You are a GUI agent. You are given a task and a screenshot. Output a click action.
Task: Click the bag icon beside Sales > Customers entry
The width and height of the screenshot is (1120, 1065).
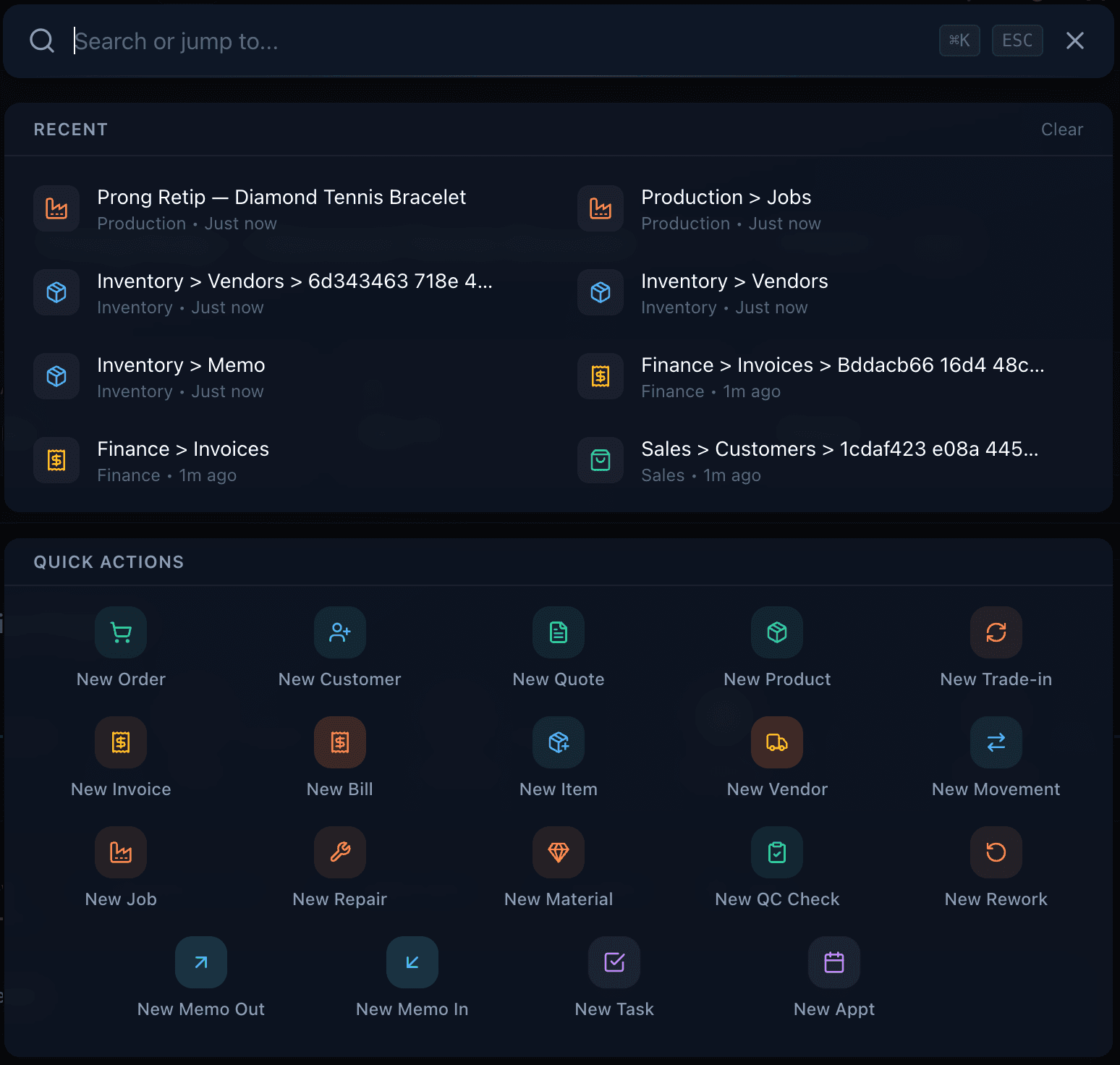(601, 460)
